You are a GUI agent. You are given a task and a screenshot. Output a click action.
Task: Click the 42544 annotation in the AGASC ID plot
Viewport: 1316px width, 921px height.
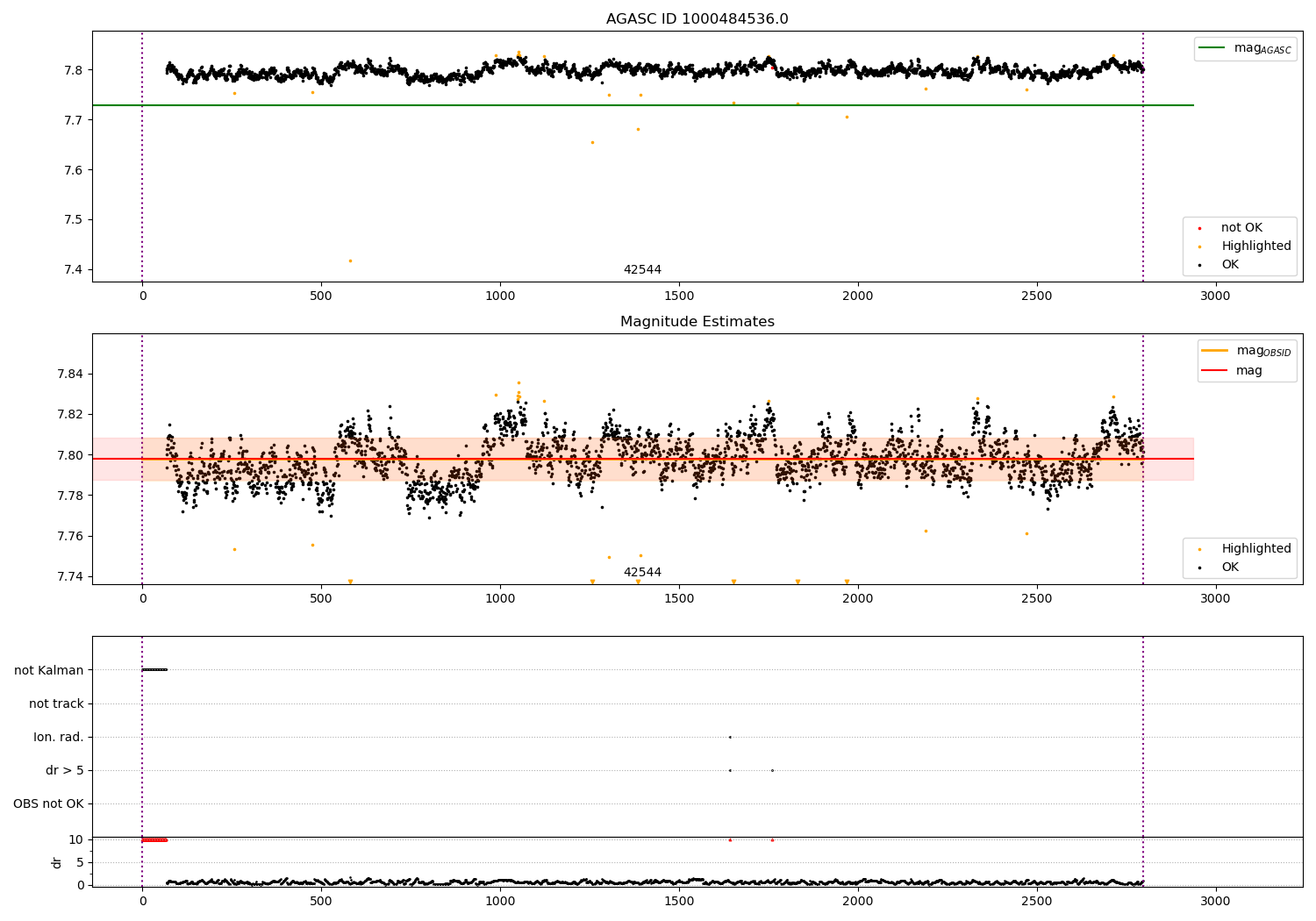point(642,270)
